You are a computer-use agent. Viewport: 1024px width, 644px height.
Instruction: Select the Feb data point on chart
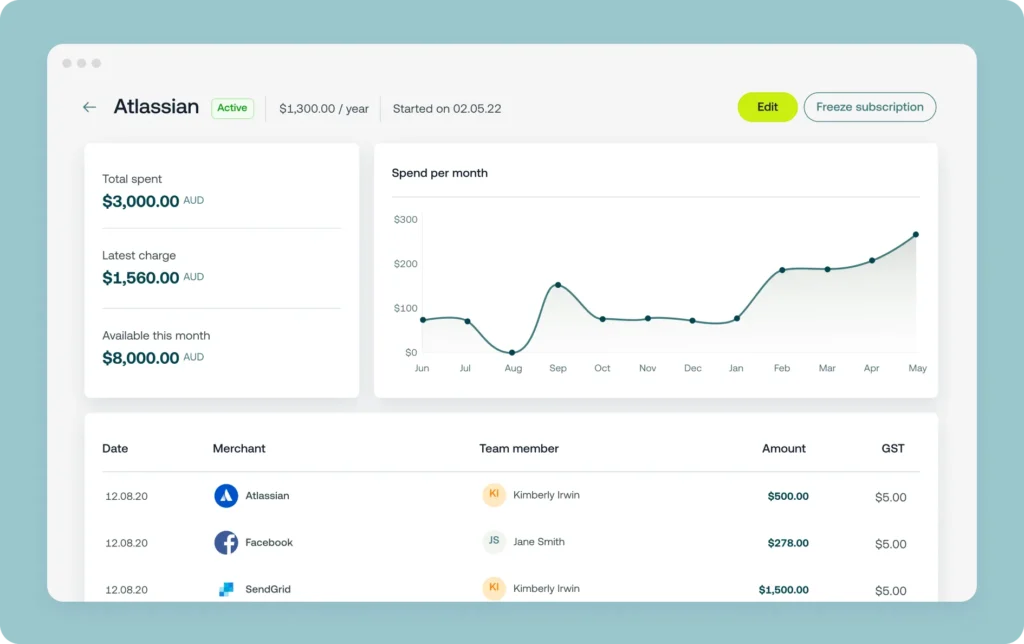pyautogui.click(x=782, y=270)
